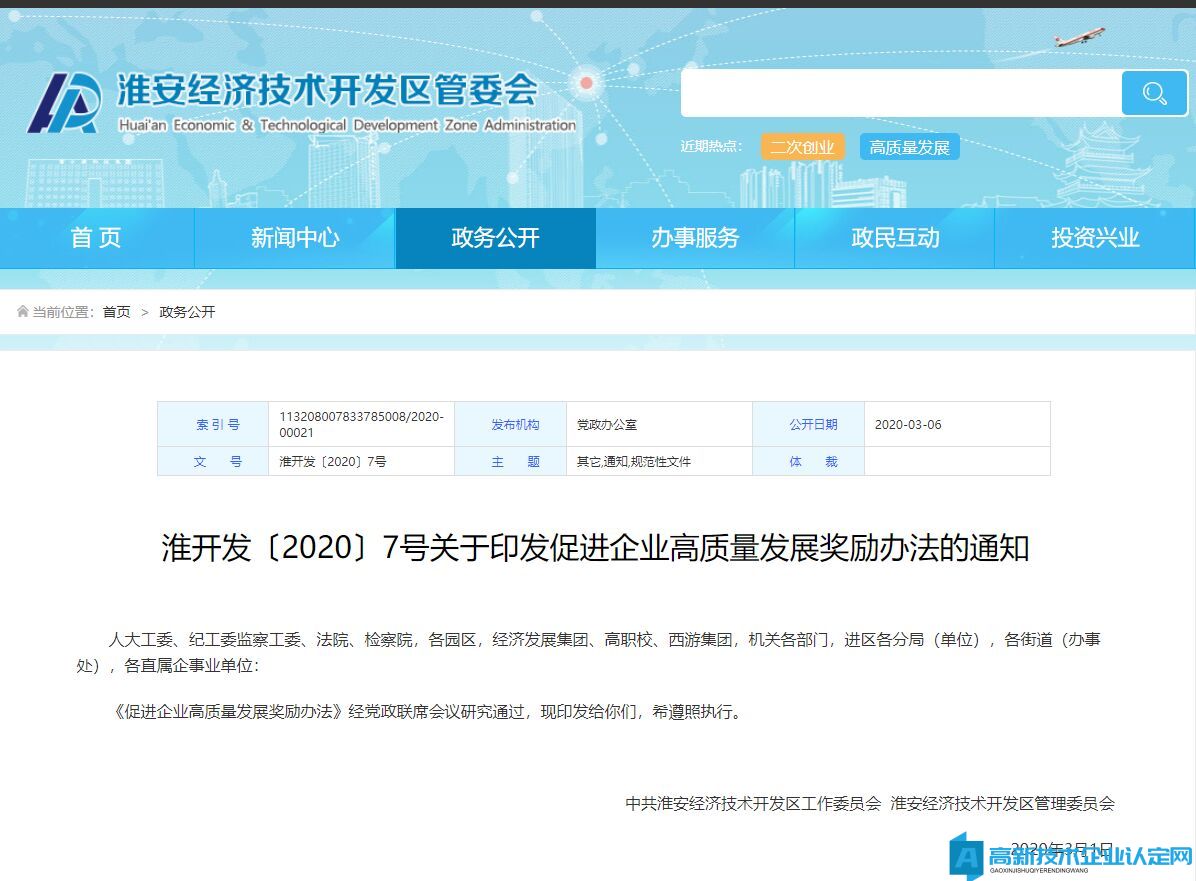Click the 首页 breadcrumb link
Viewport: 1196px width, 881px height.
click(116, 312)
